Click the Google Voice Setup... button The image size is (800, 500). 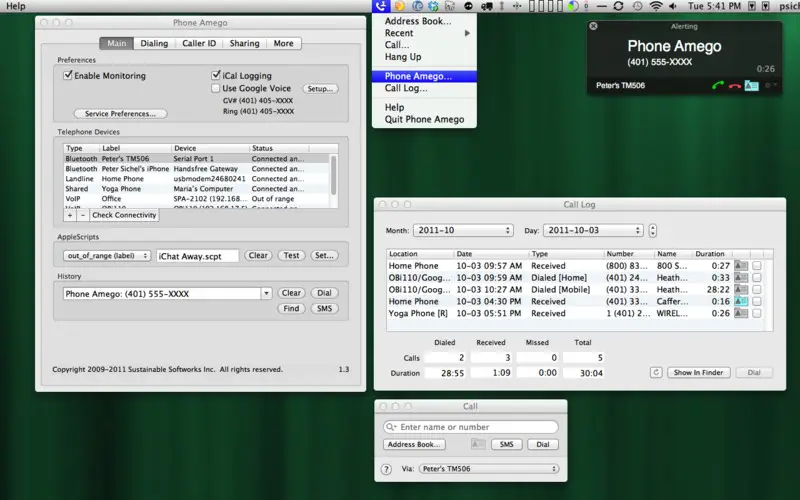pos(320,88)
